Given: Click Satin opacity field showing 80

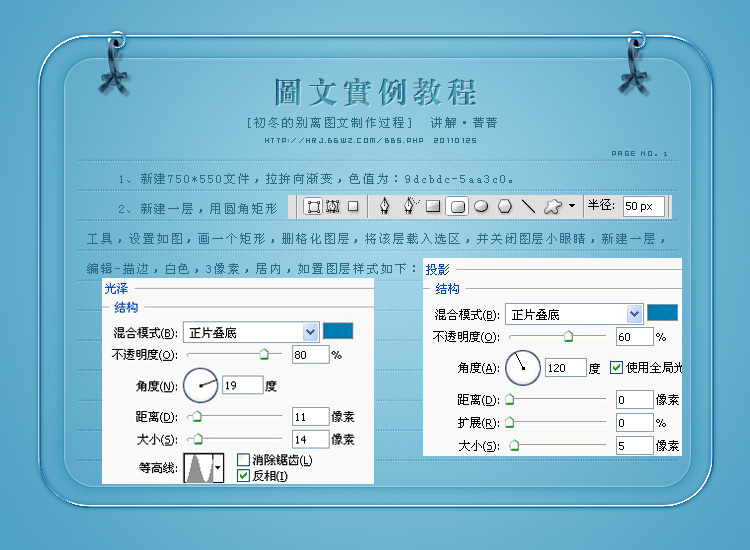Looking at the screenshot, I should [311, 355].
